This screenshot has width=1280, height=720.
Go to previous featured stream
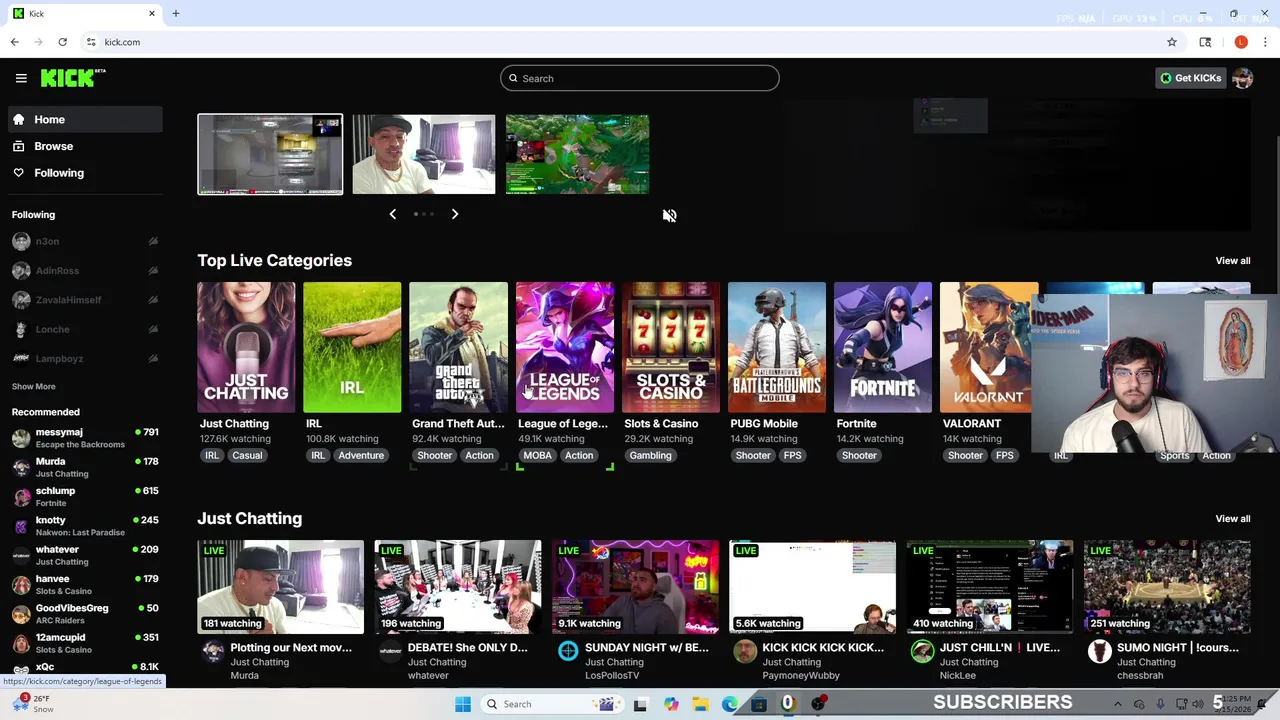pyautogui.click(x=392, y=214)
